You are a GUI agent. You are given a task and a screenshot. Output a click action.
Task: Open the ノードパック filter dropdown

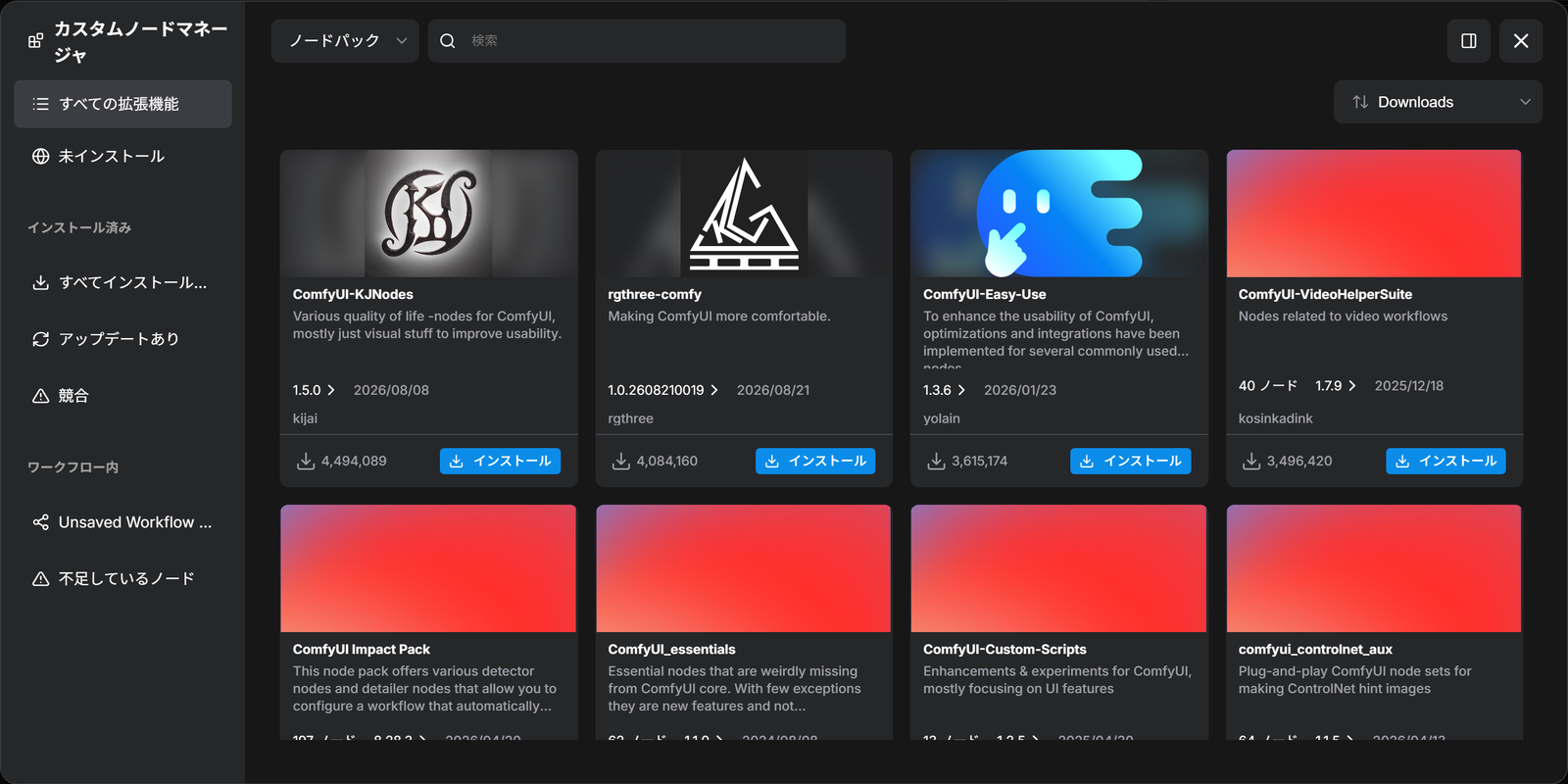click(x=345, y=41)
